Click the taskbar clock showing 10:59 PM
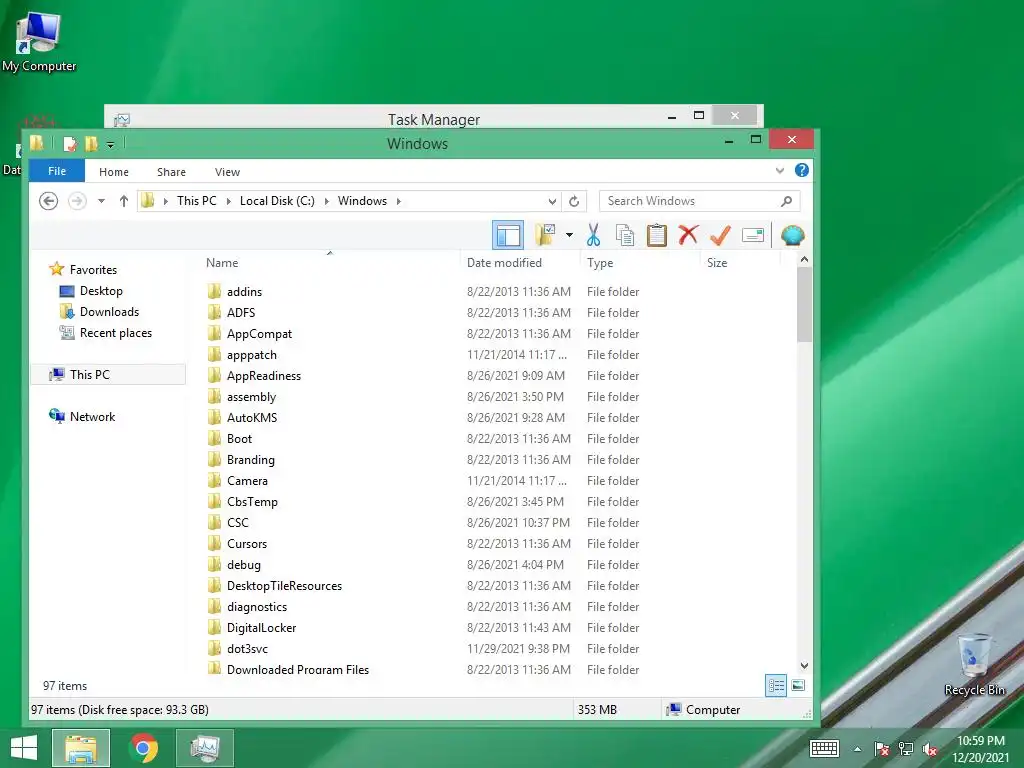Screen dimensions: 1024x768 point(980,749)
